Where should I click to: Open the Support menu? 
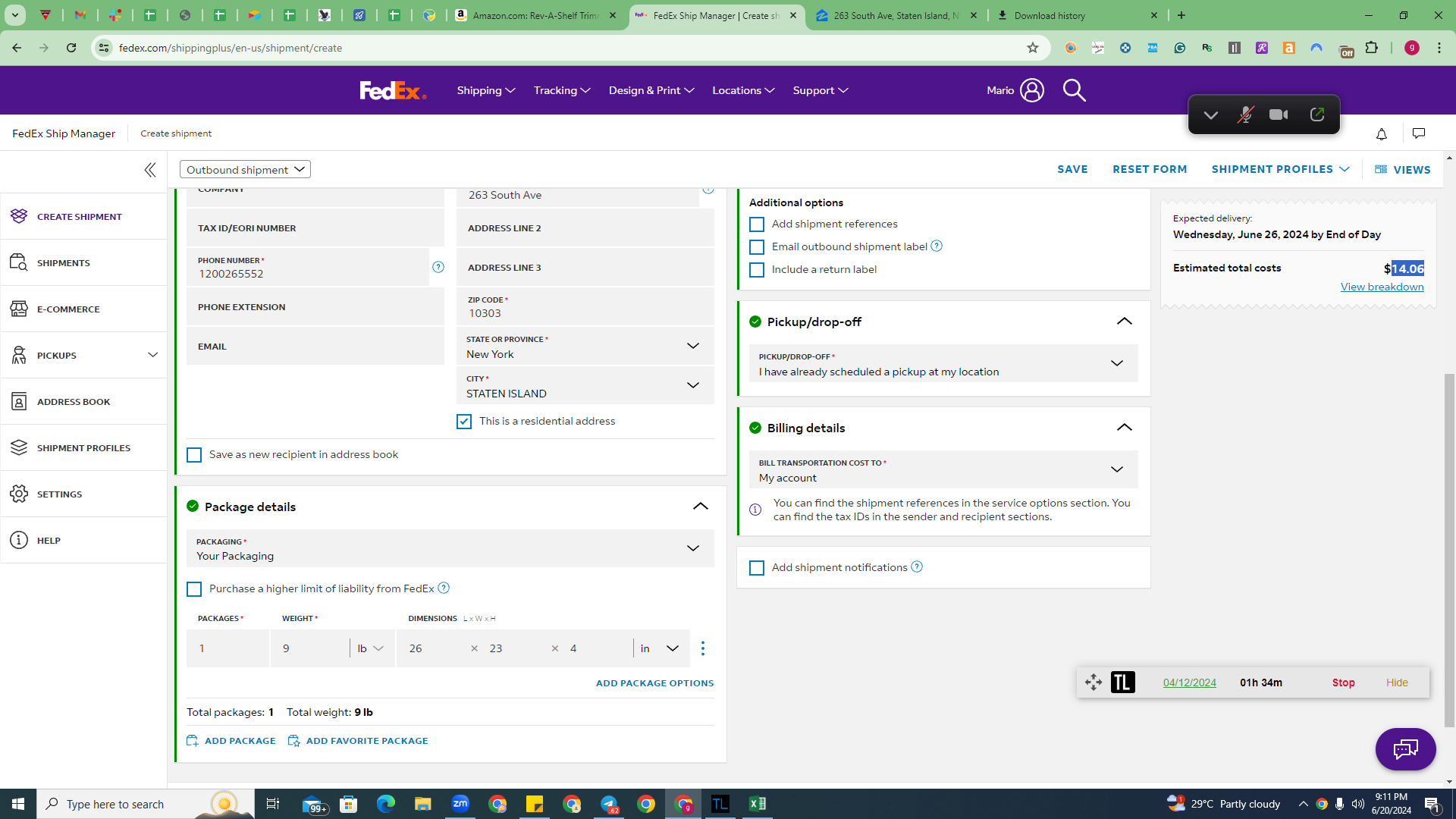pyautogui.click(x=821, y=90)
